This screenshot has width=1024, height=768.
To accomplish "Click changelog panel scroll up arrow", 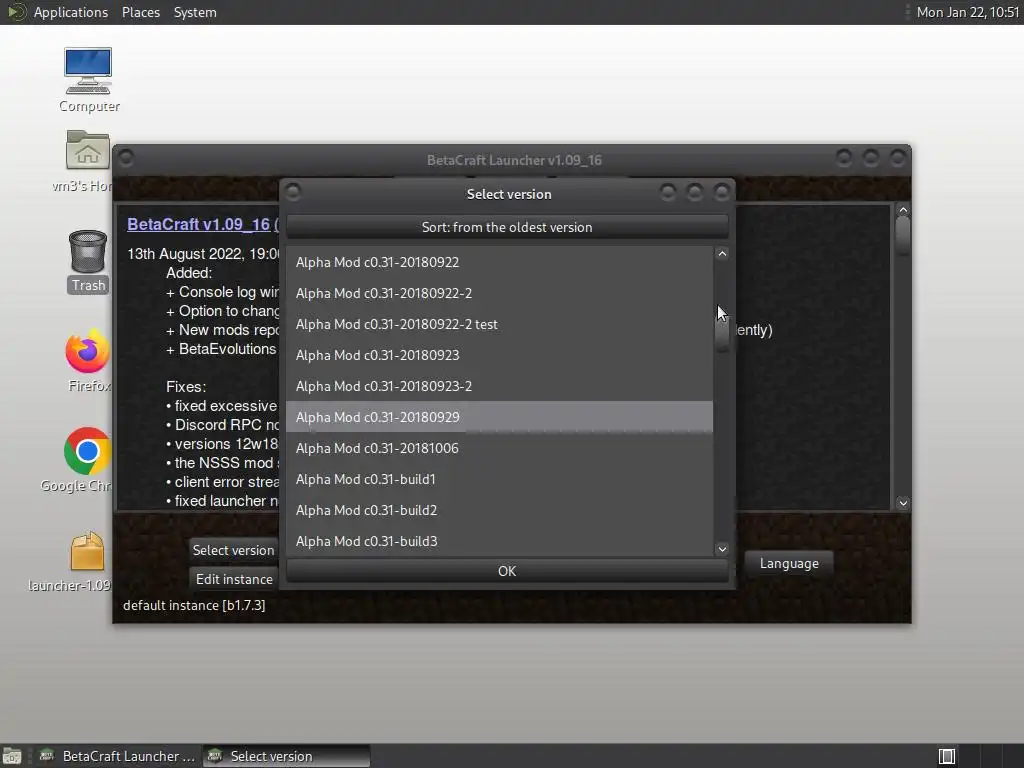I will coord(903,210).
